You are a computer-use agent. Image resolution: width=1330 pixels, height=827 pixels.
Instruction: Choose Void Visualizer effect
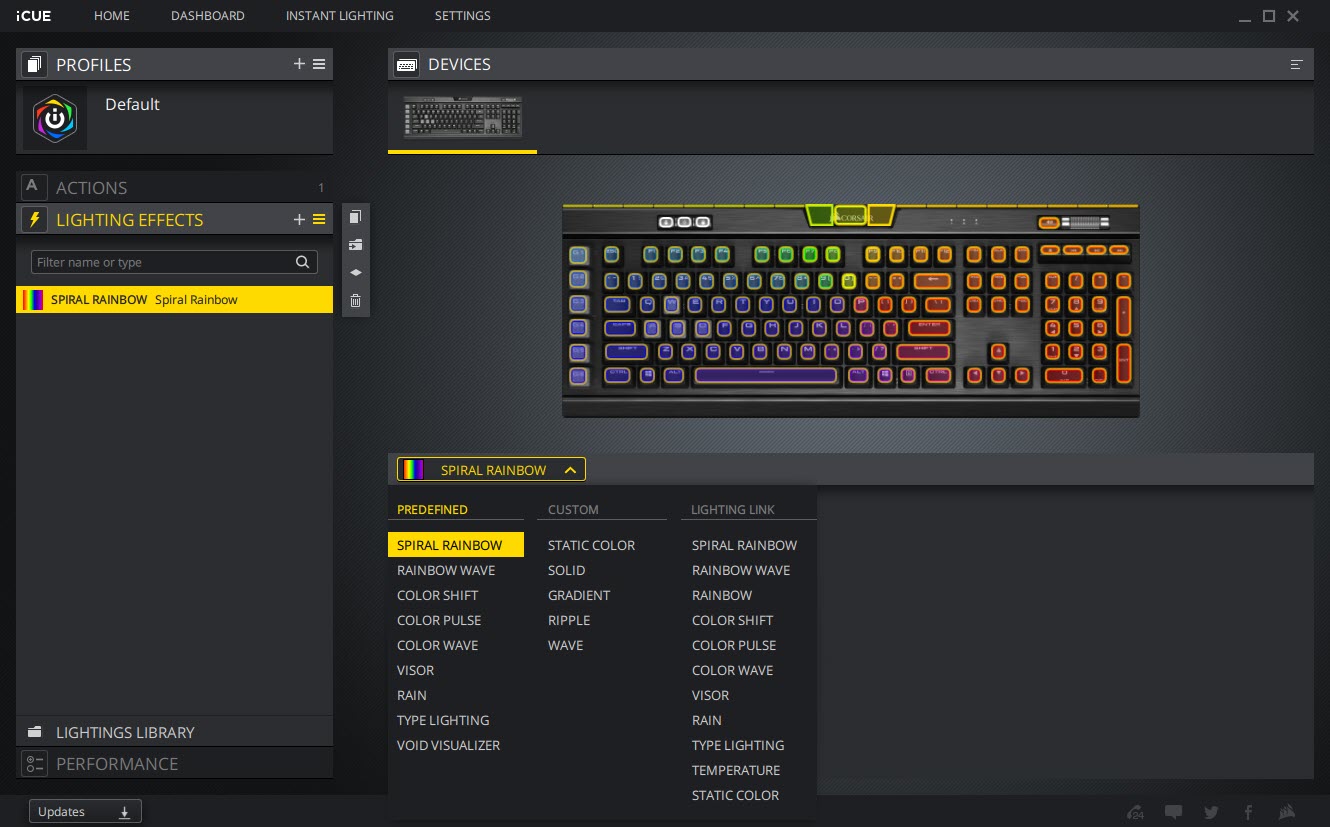click(x=448, y=745)
